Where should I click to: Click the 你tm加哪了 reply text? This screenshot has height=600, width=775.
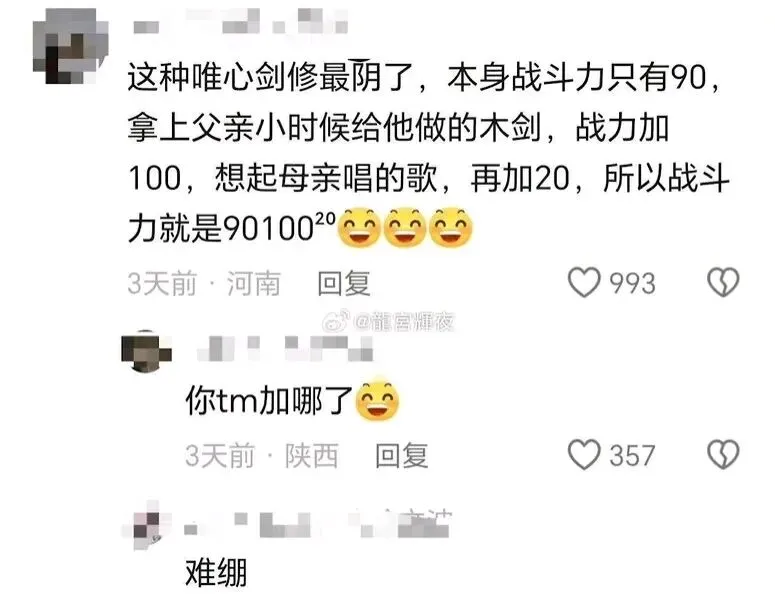pos(268,400)
